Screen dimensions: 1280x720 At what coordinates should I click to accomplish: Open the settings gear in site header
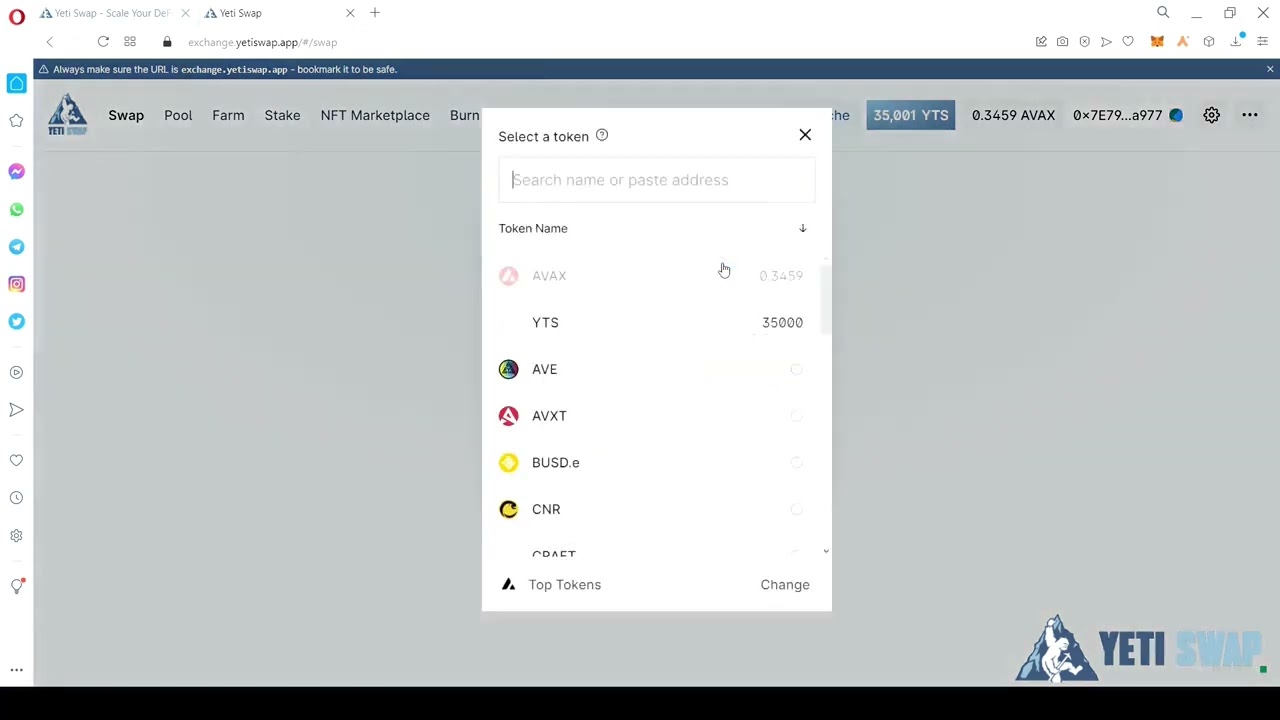pos(1211,115)
